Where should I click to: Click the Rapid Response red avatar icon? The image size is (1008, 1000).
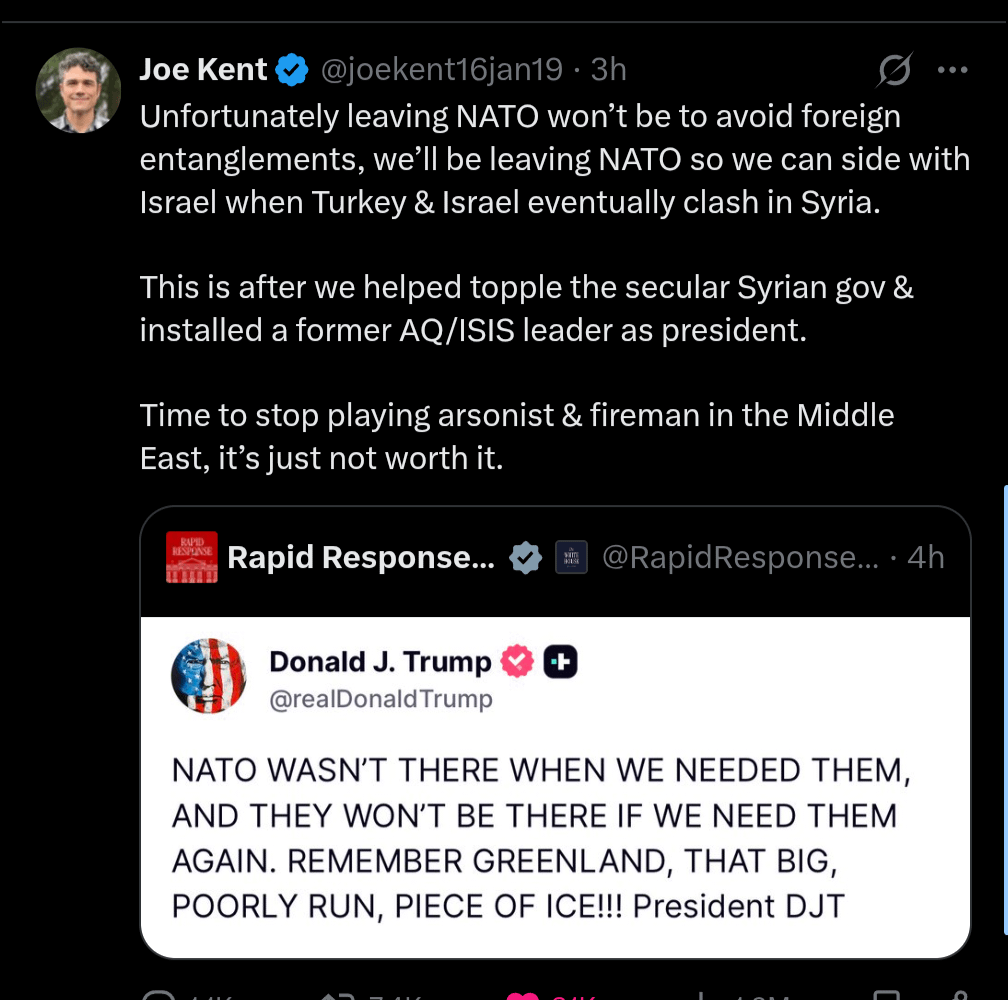pos(191,558)
